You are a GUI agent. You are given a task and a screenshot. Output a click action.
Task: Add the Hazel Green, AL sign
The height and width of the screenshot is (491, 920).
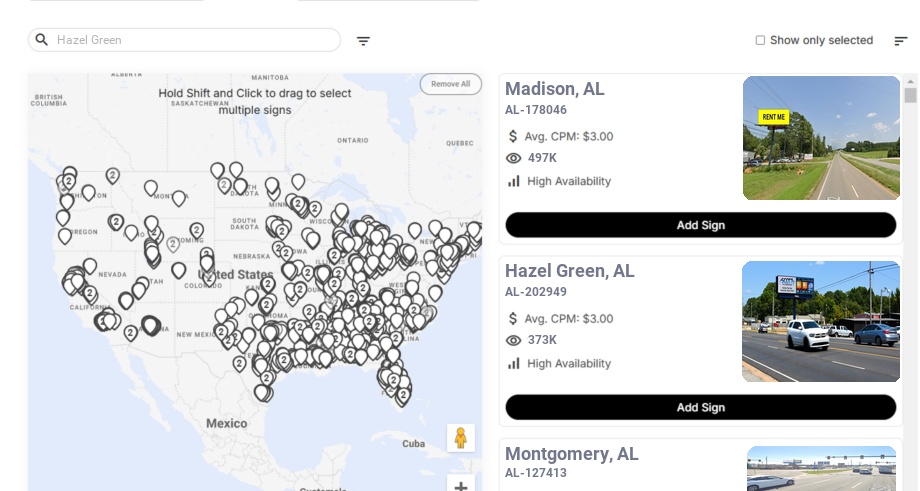tap(700, 407)
